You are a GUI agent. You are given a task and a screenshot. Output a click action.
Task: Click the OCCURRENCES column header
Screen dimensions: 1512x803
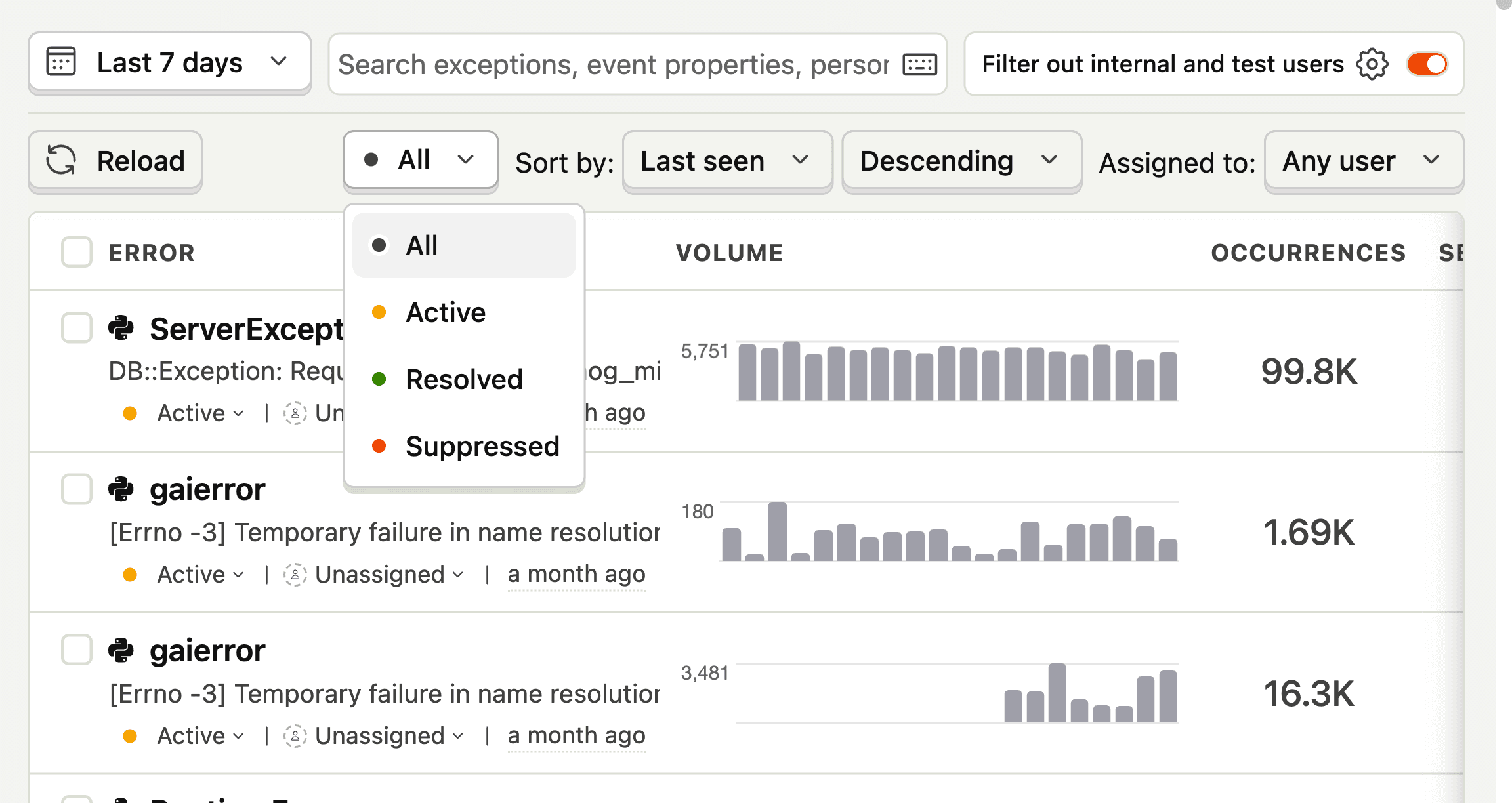click(x=1308, y=253)
